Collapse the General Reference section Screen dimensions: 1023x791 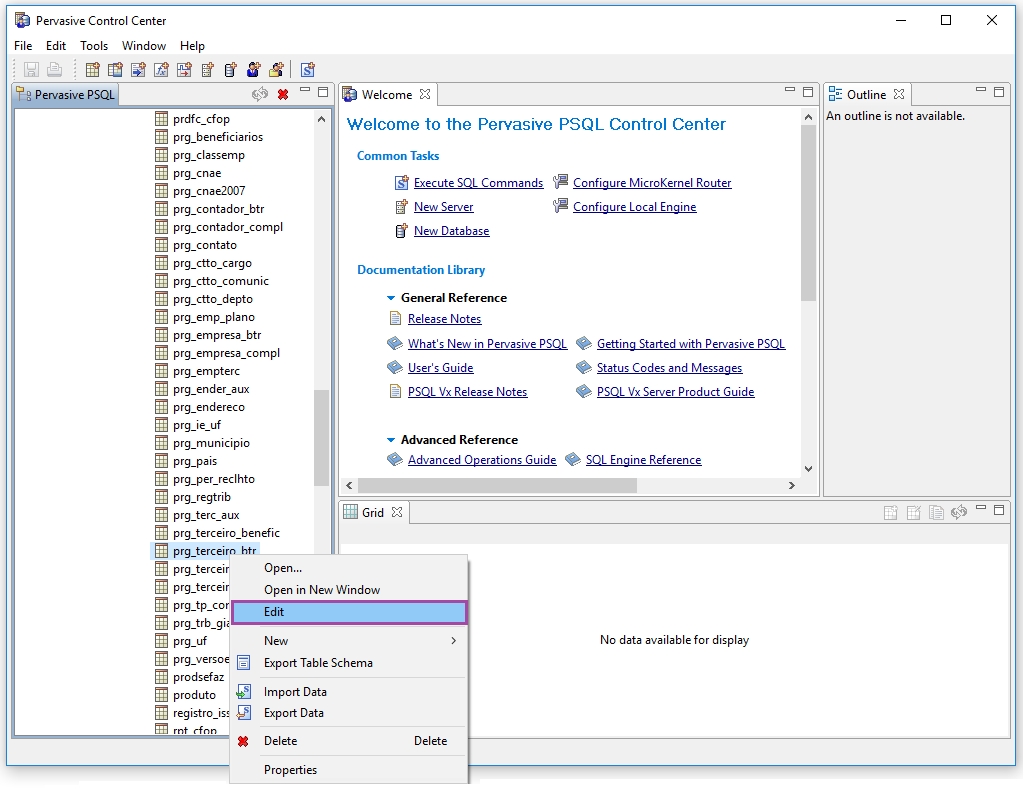[392, 298]
